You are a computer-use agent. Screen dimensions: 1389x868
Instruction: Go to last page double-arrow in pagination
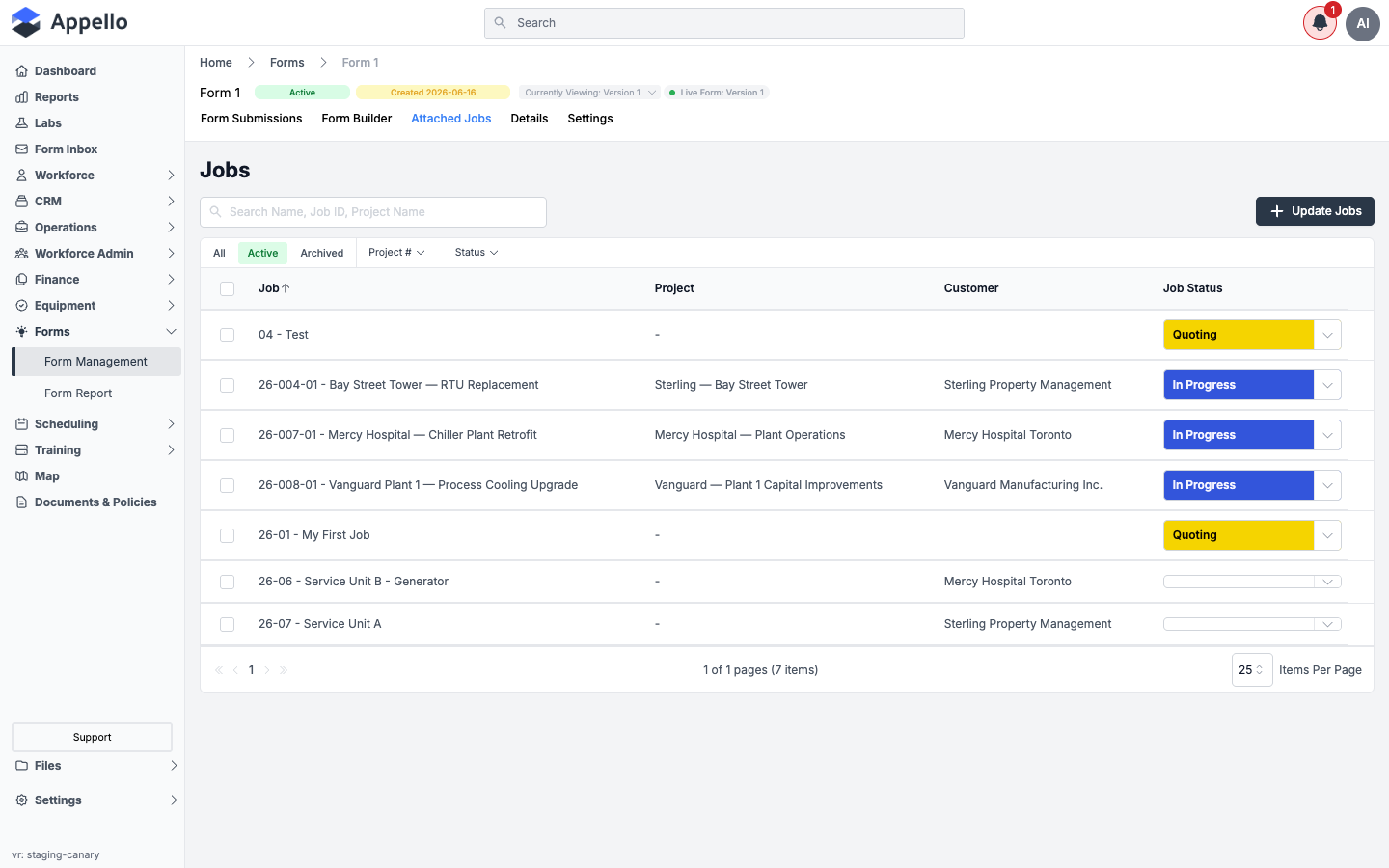coord(284,670)
